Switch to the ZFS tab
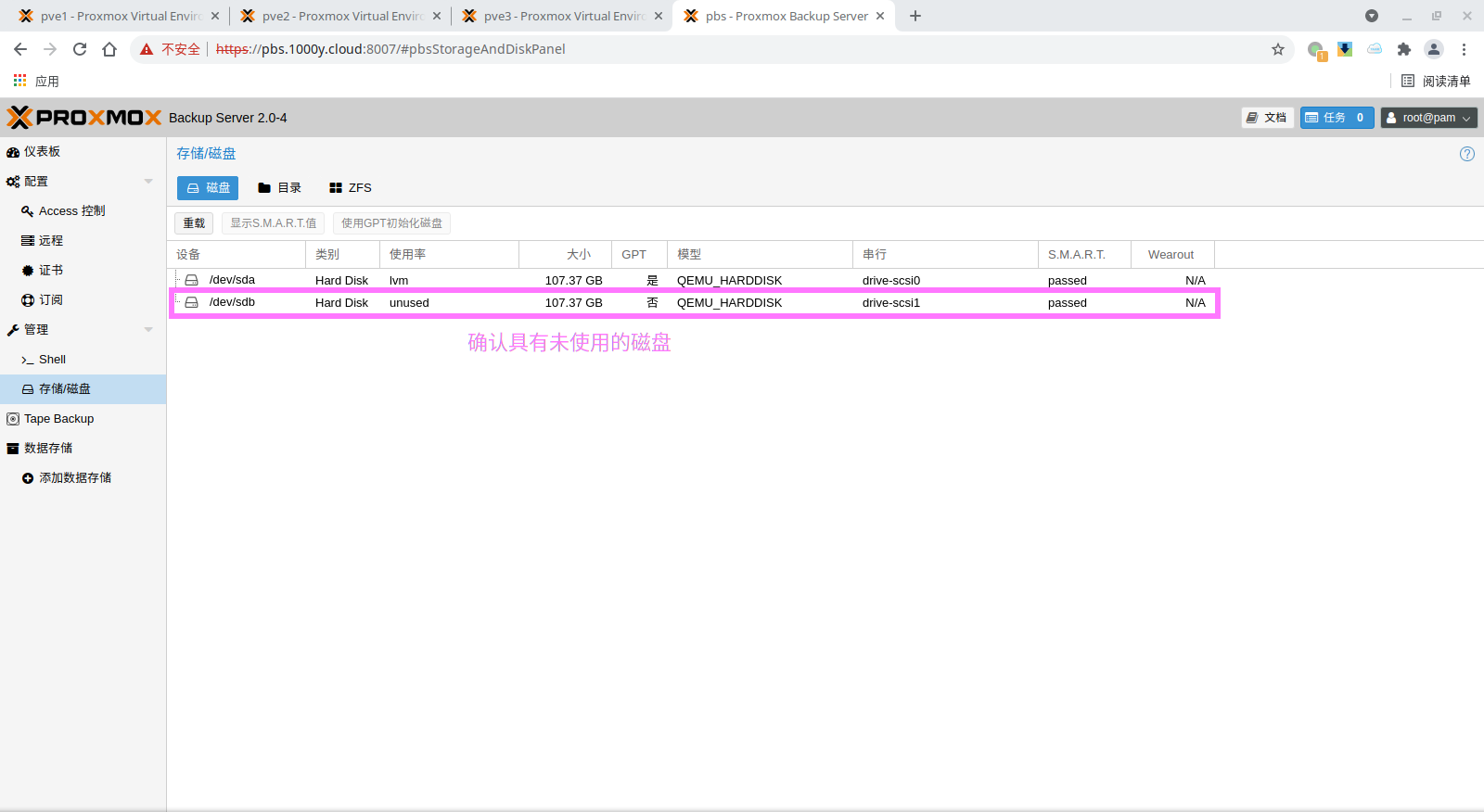Viewport: 1484px width, 812px height. click(x=350, y=188)
